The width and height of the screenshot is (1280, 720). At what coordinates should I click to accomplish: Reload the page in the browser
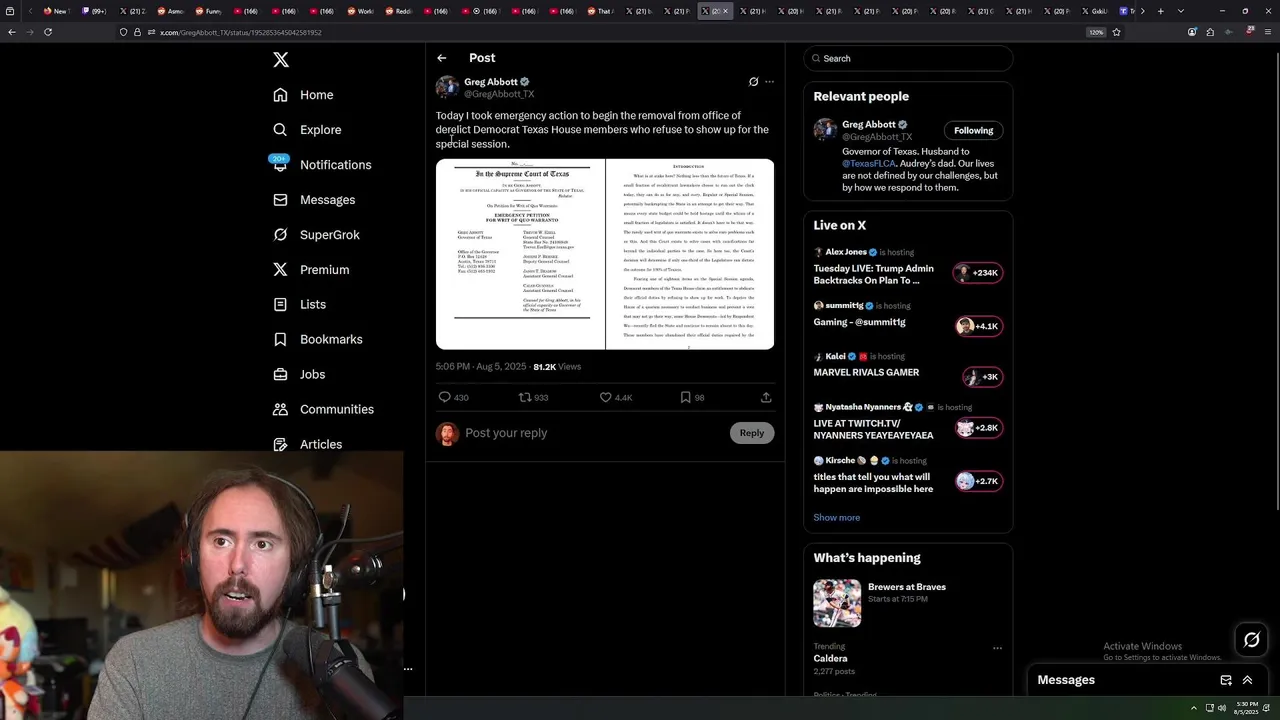[48, 32]
